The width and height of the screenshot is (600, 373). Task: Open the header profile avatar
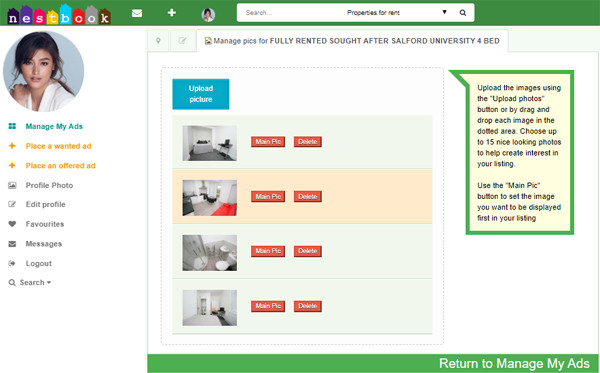click(208, 15)
